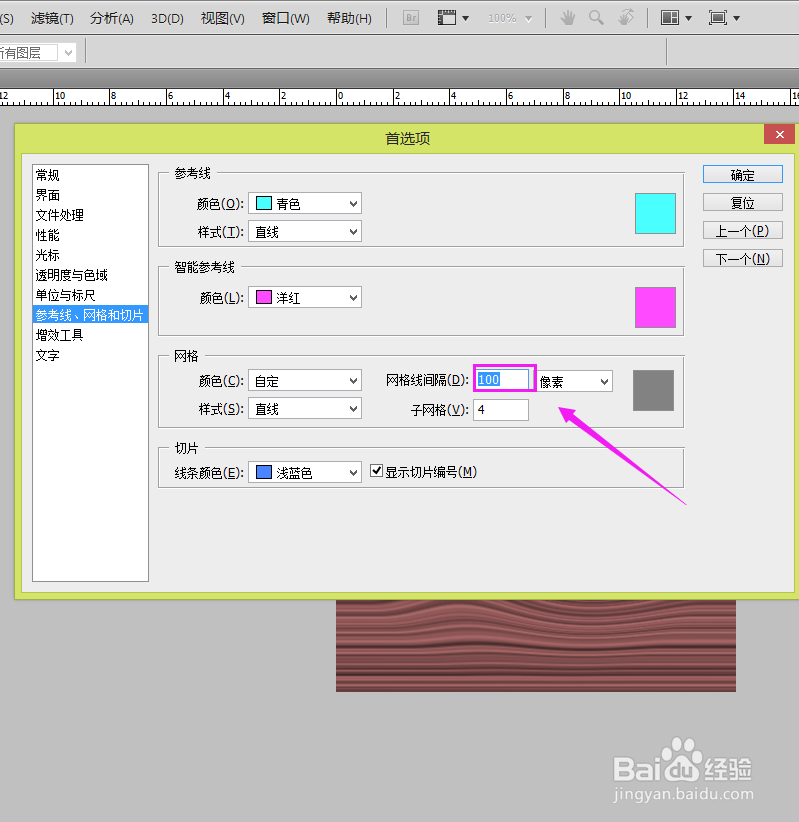Open guide style 直线 dropdown

click(305, 232)
